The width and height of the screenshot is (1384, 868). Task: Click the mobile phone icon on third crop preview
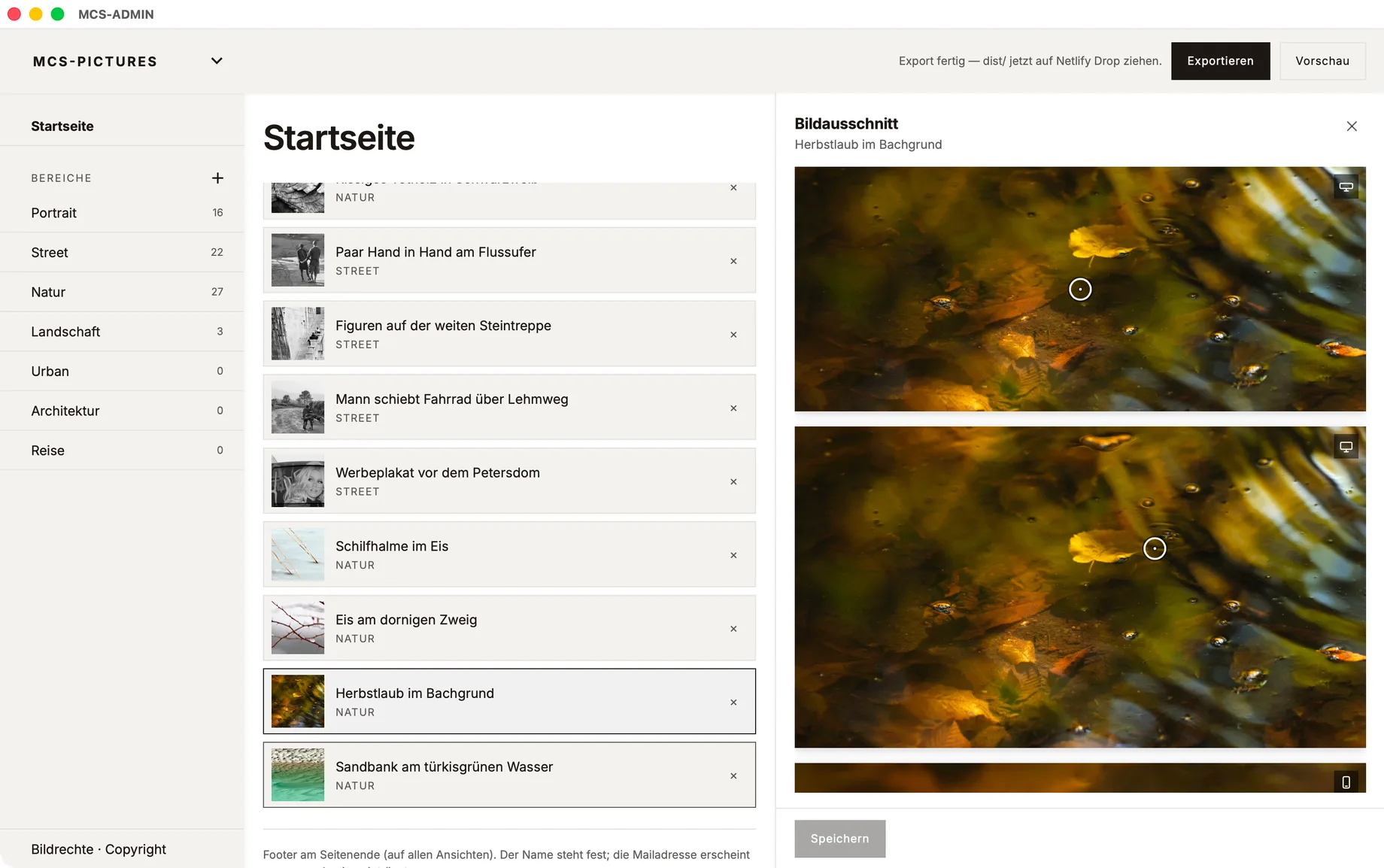[1346, 782]
